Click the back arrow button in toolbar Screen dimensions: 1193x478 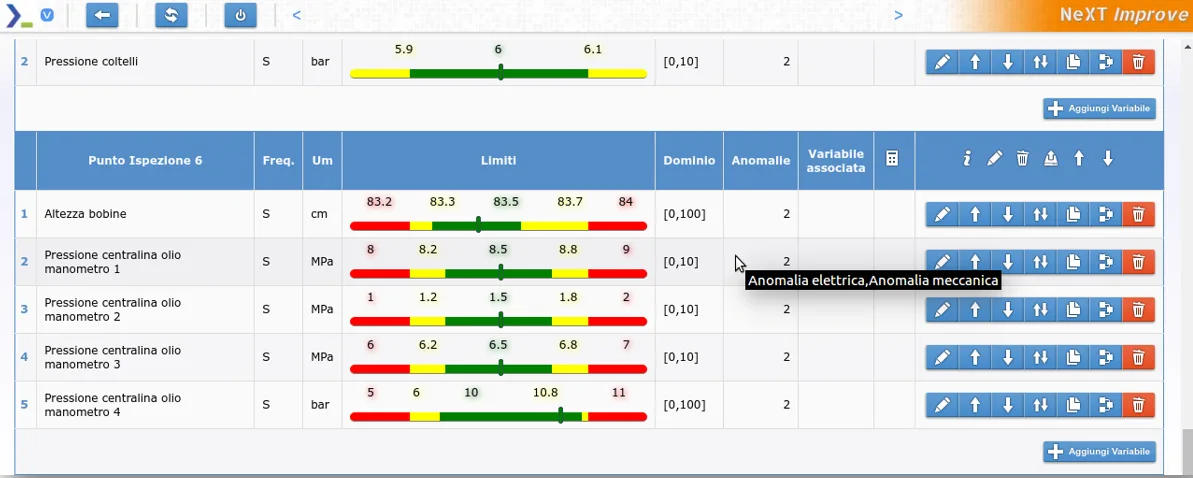click(x=102, y=15)
